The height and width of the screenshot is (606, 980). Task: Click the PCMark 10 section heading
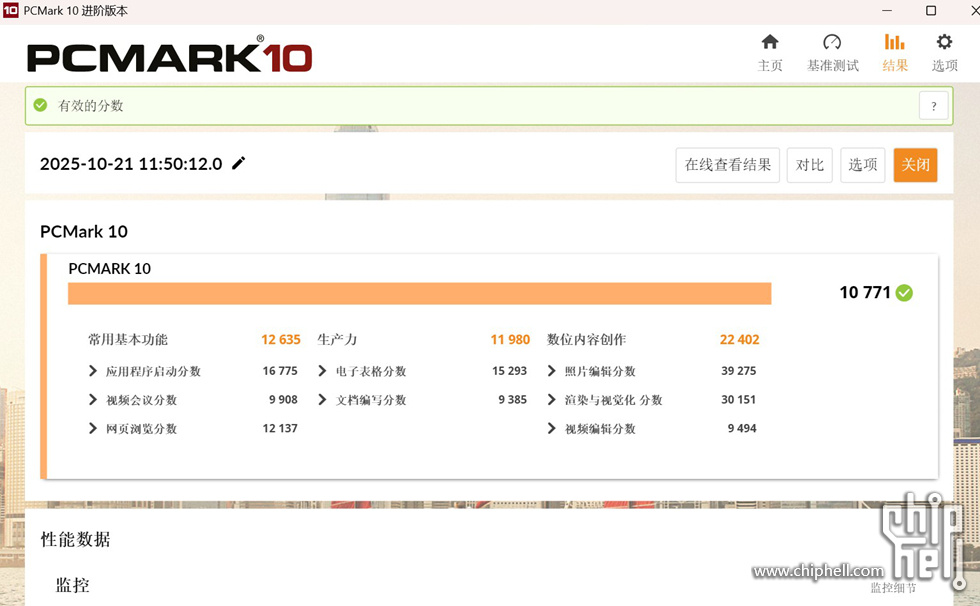point(84,232)
